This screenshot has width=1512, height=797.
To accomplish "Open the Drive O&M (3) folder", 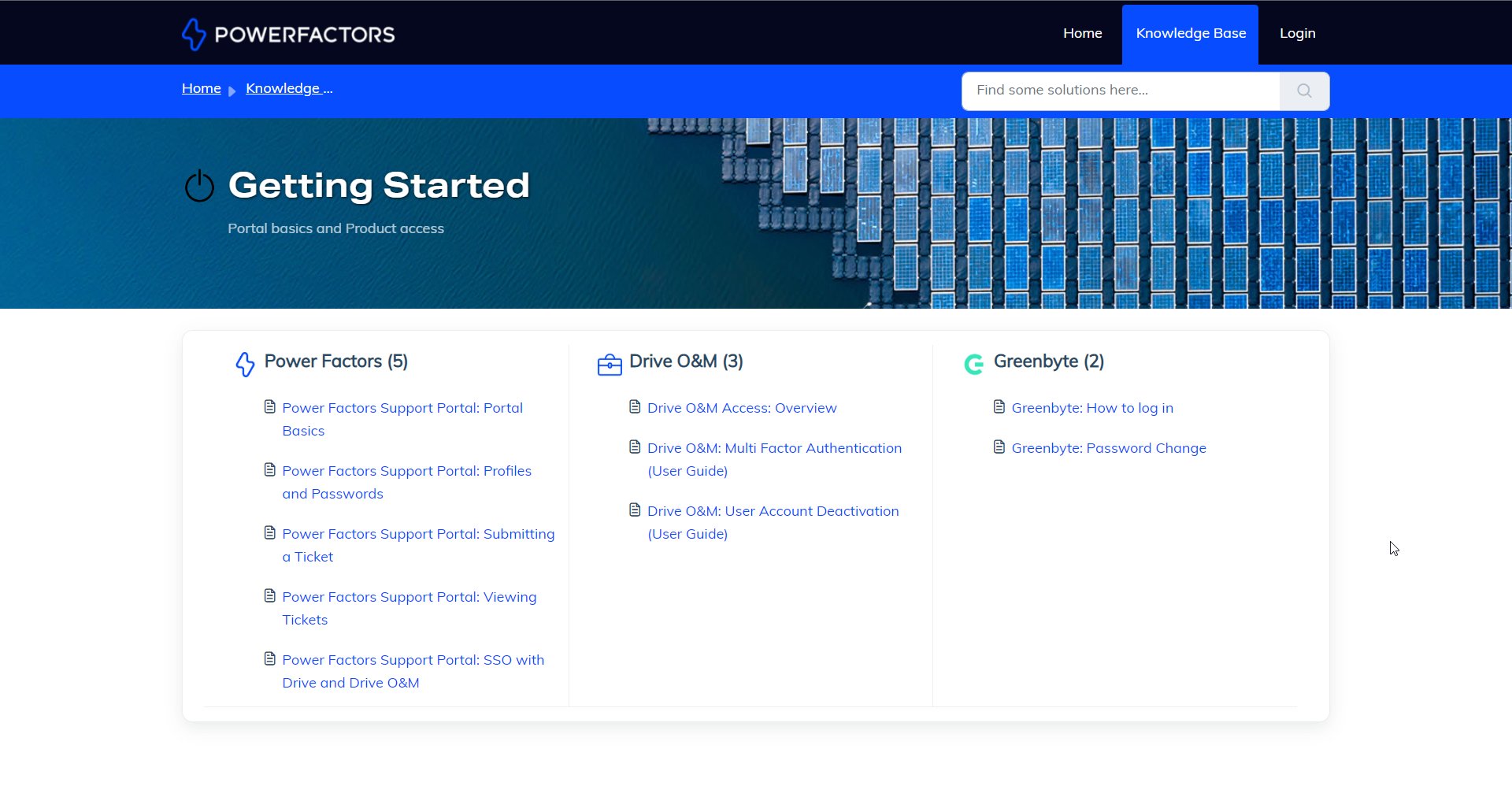I will click(x=686, y=361).
